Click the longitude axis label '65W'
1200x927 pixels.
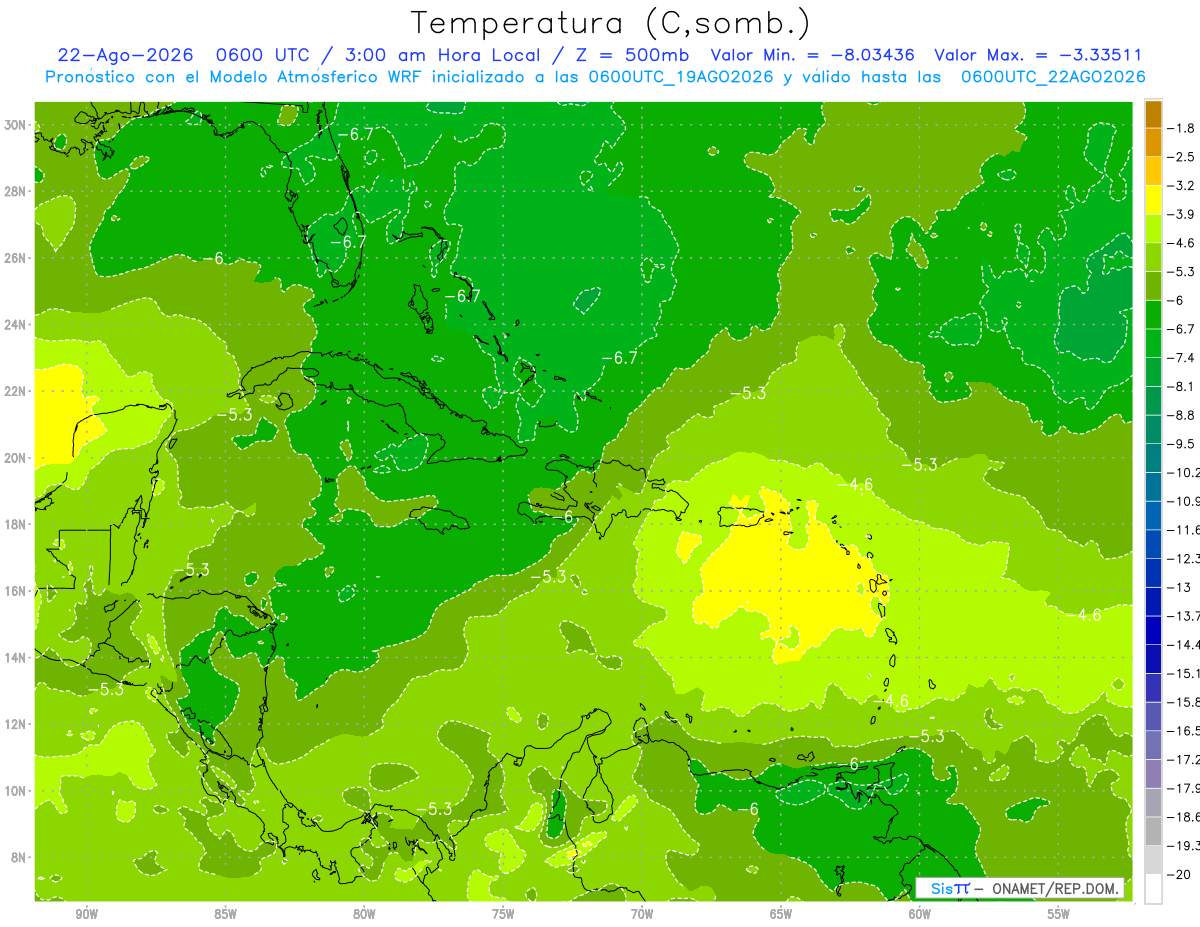[781, 916]
